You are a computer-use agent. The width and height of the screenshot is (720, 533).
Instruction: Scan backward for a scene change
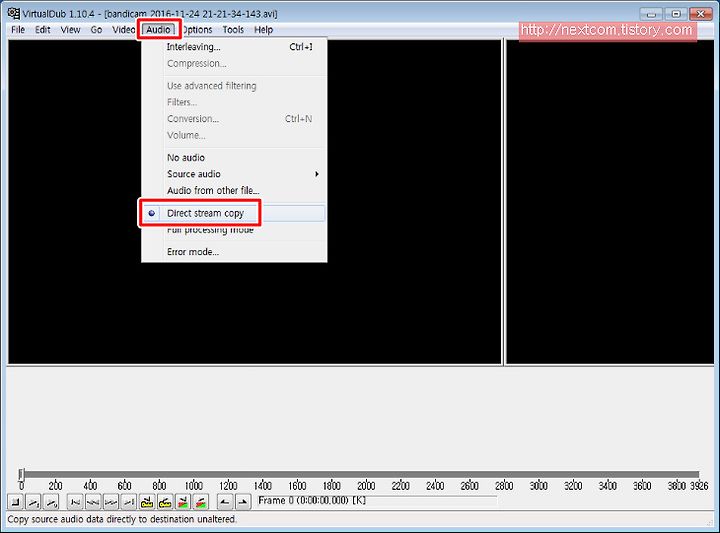click(x=183, y=502)
